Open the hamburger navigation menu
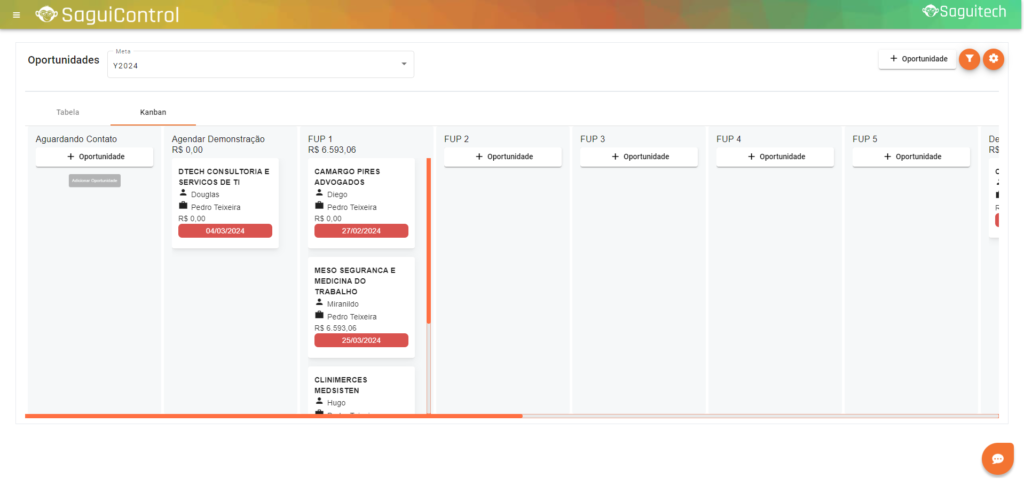The height and width of the screenshot is (485, 1024). pos(16,15)
